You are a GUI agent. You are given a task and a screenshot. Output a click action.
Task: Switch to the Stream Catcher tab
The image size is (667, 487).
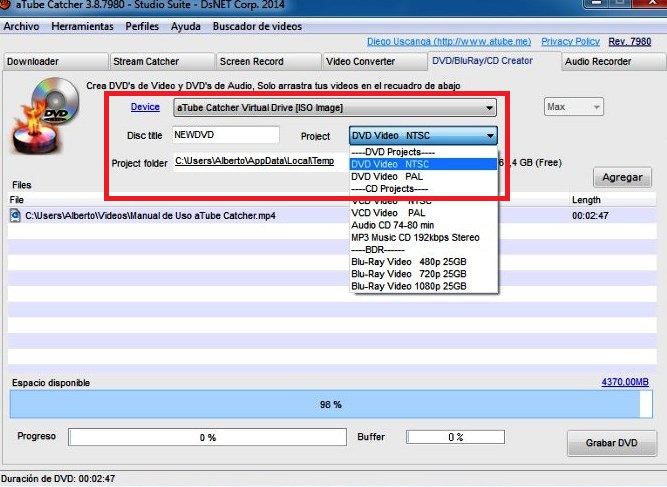[x=162, y=61]
